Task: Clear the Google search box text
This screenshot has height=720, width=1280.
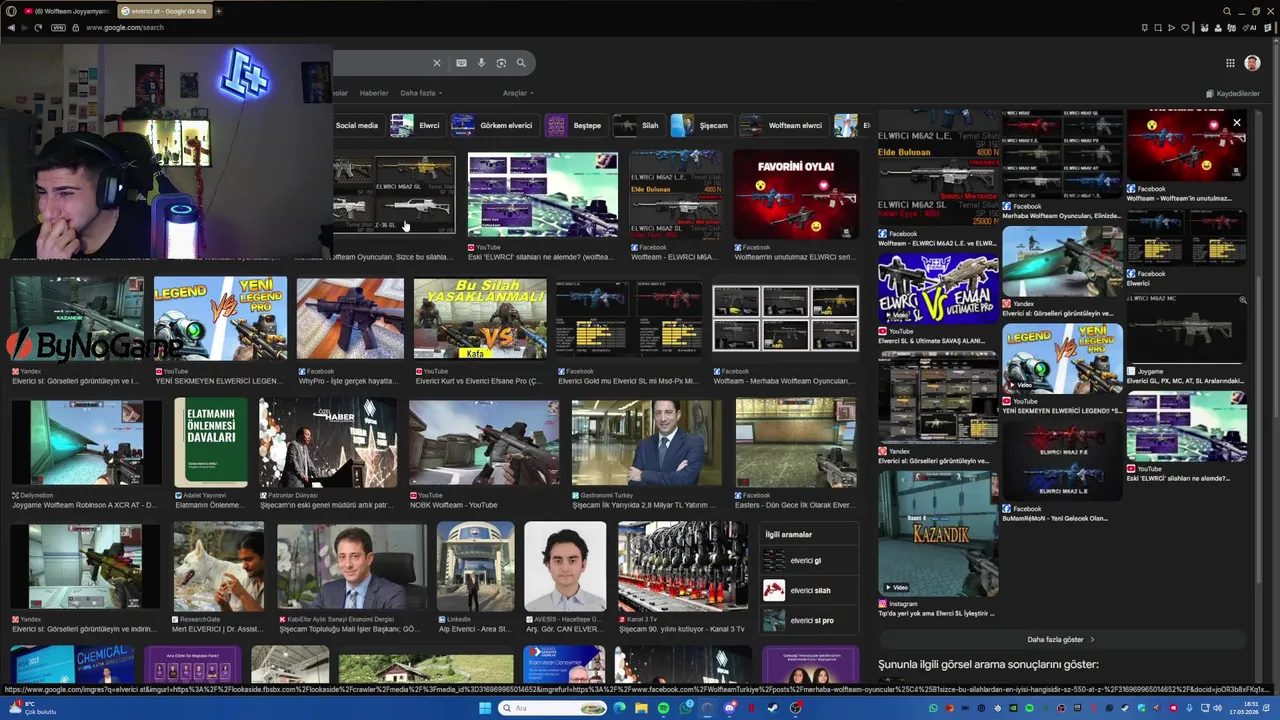Action: tap(436, 63)
